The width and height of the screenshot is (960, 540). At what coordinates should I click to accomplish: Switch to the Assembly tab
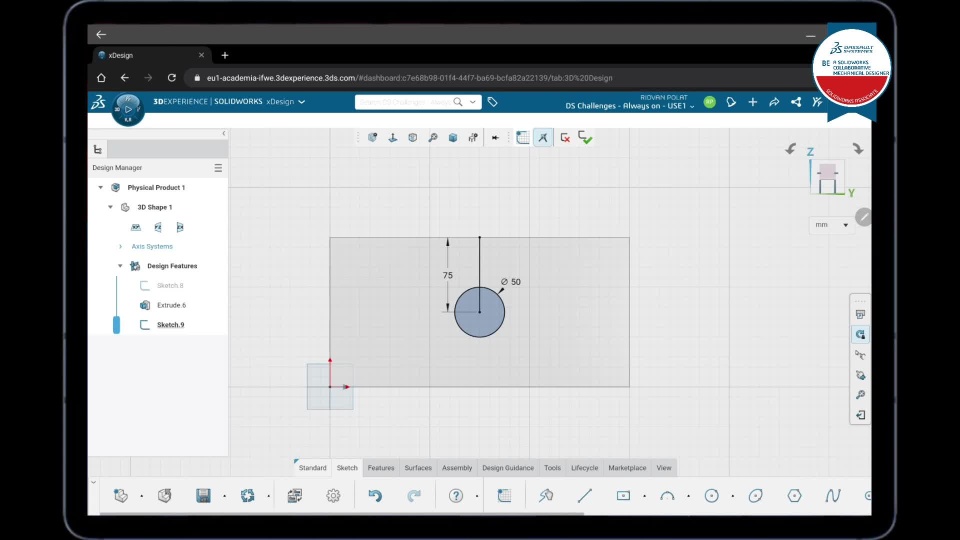click(x=457, y=468)
